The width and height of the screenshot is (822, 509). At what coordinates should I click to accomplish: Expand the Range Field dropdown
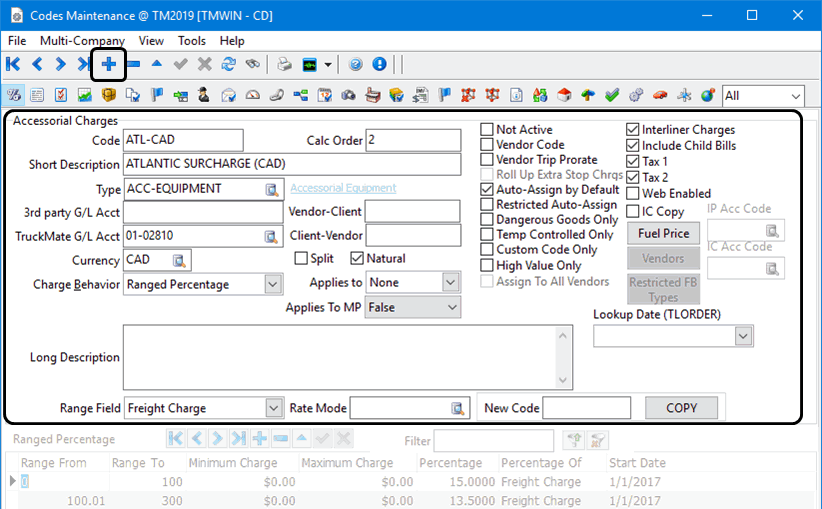tap(274, 408)
